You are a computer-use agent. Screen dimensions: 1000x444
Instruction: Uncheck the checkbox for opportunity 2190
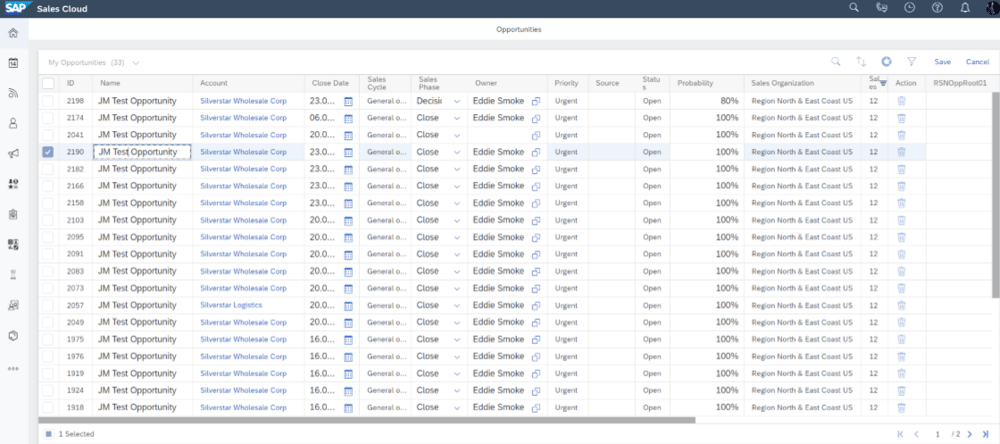(48, 152)
